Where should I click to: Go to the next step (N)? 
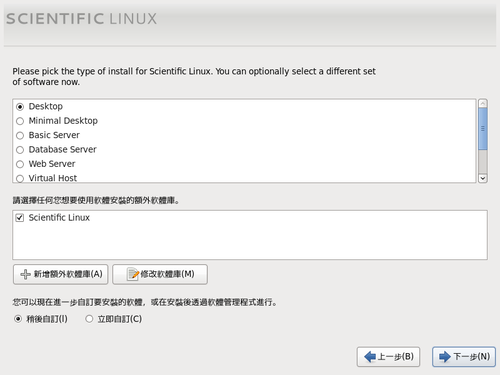pyautogui.click(x=464, y=357)
